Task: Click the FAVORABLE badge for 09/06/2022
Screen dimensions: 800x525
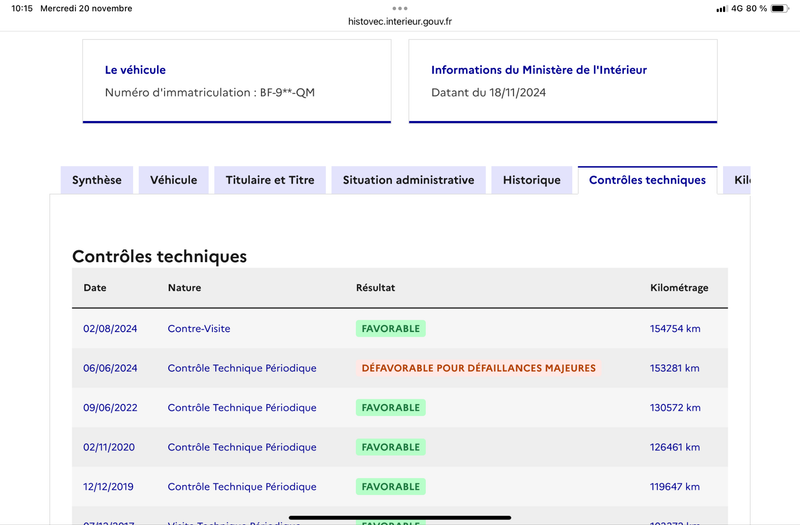Action: coord(391,408)
